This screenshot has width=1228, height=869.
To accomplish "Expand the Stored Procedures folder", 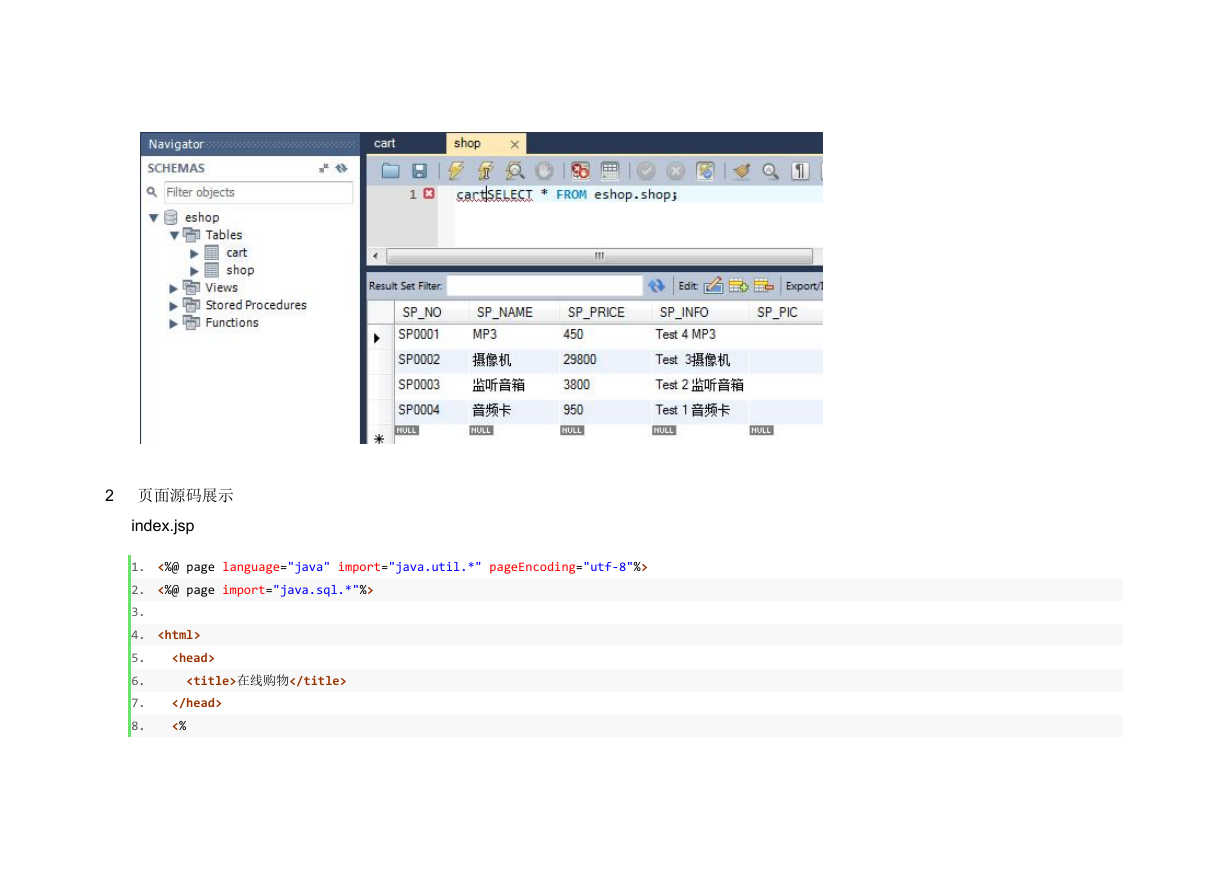I will 174,305.
